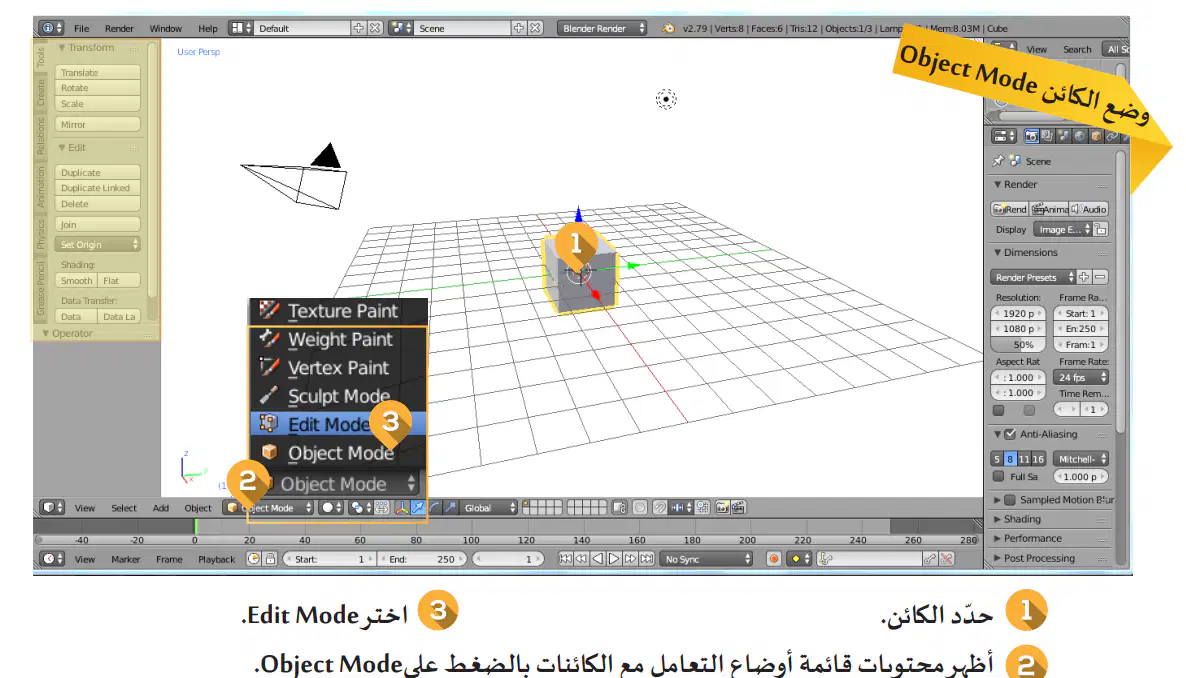Select the Scene properties tab icon
The height and width of the screenshot is (678, 1186).
coord(1063,136)
